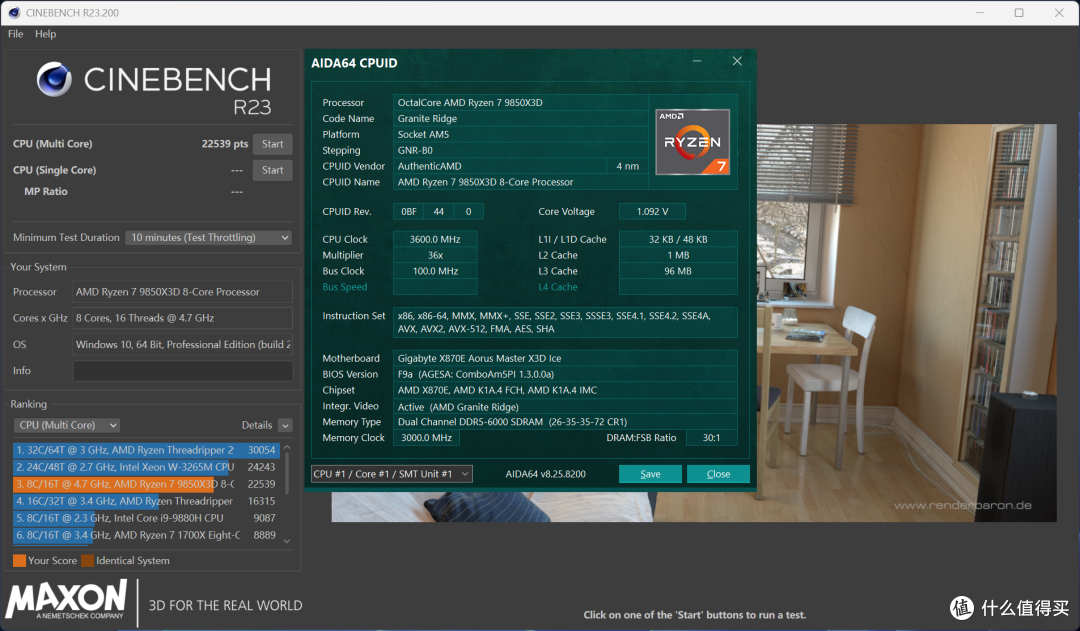Viewport: 1080px width, 631px height.
Task: Start the CPU Multi Core test
Action: pos(273,144)
